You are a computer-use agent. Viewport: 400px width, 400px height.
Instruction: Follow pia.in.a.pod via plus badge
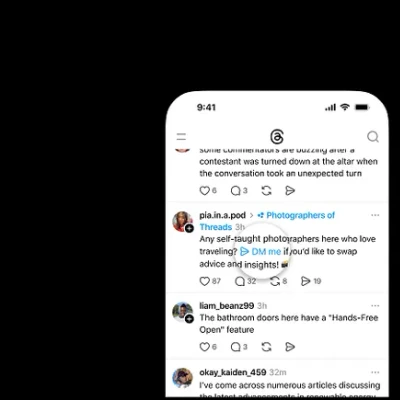tap(189, 228)
